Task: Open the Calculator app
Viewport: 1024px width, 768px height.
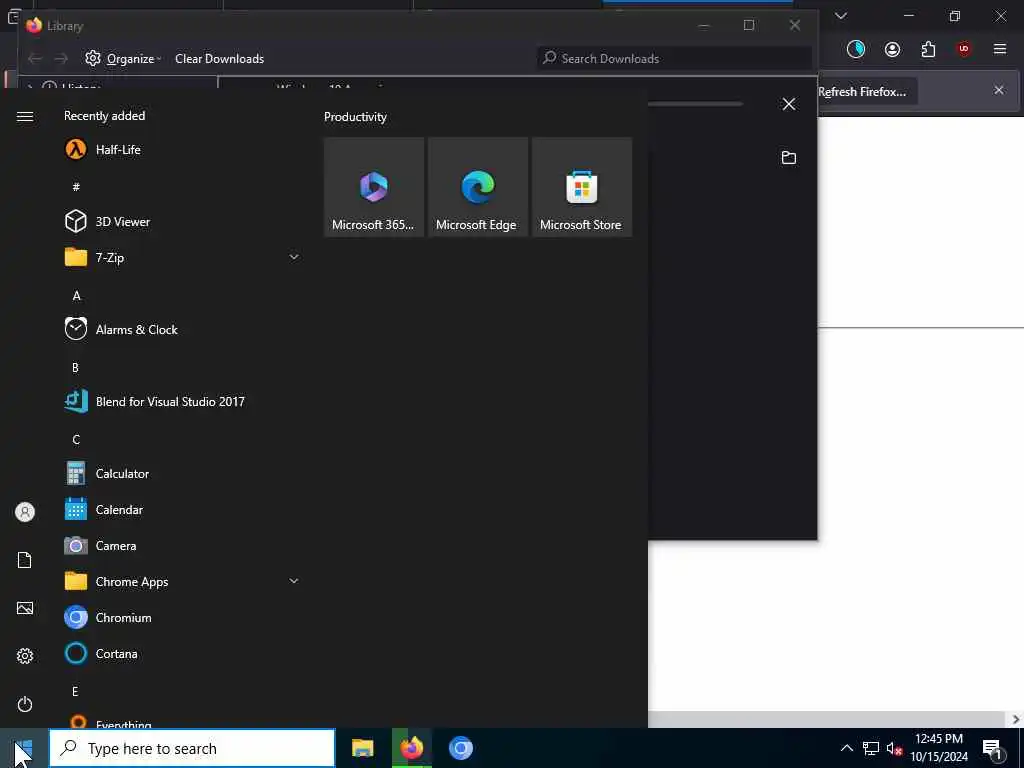Action: (181, 473)
